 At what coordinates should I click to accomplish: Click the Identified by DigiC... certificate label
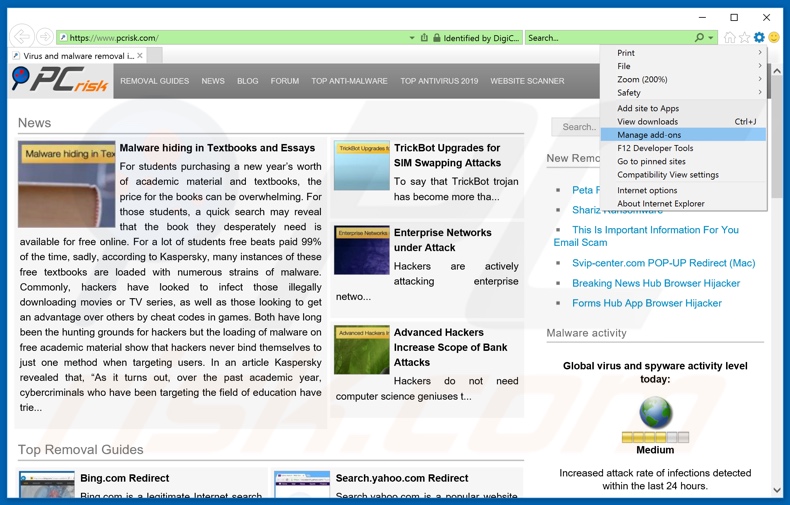tap(481, 38)
